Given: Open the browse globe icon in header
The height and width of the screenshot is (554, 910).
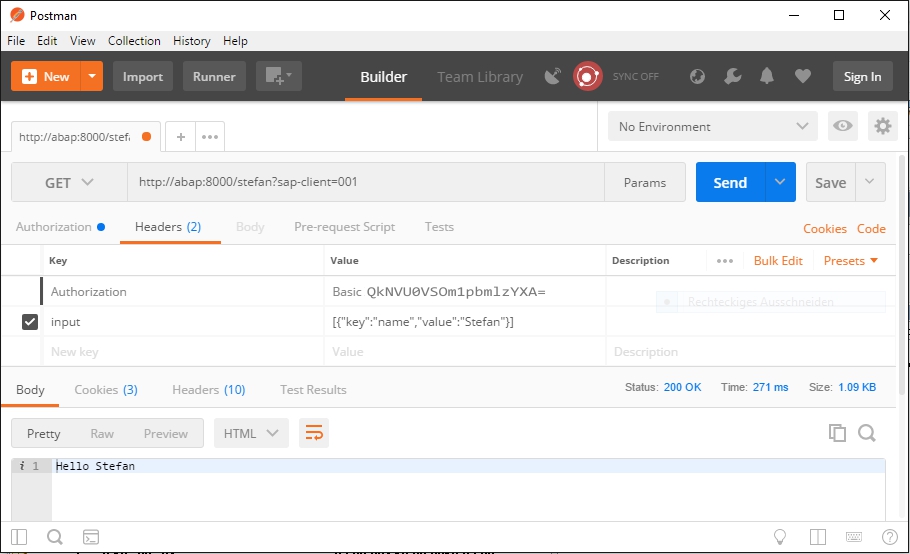Looking at the screenshot, I should click(697, 76).
